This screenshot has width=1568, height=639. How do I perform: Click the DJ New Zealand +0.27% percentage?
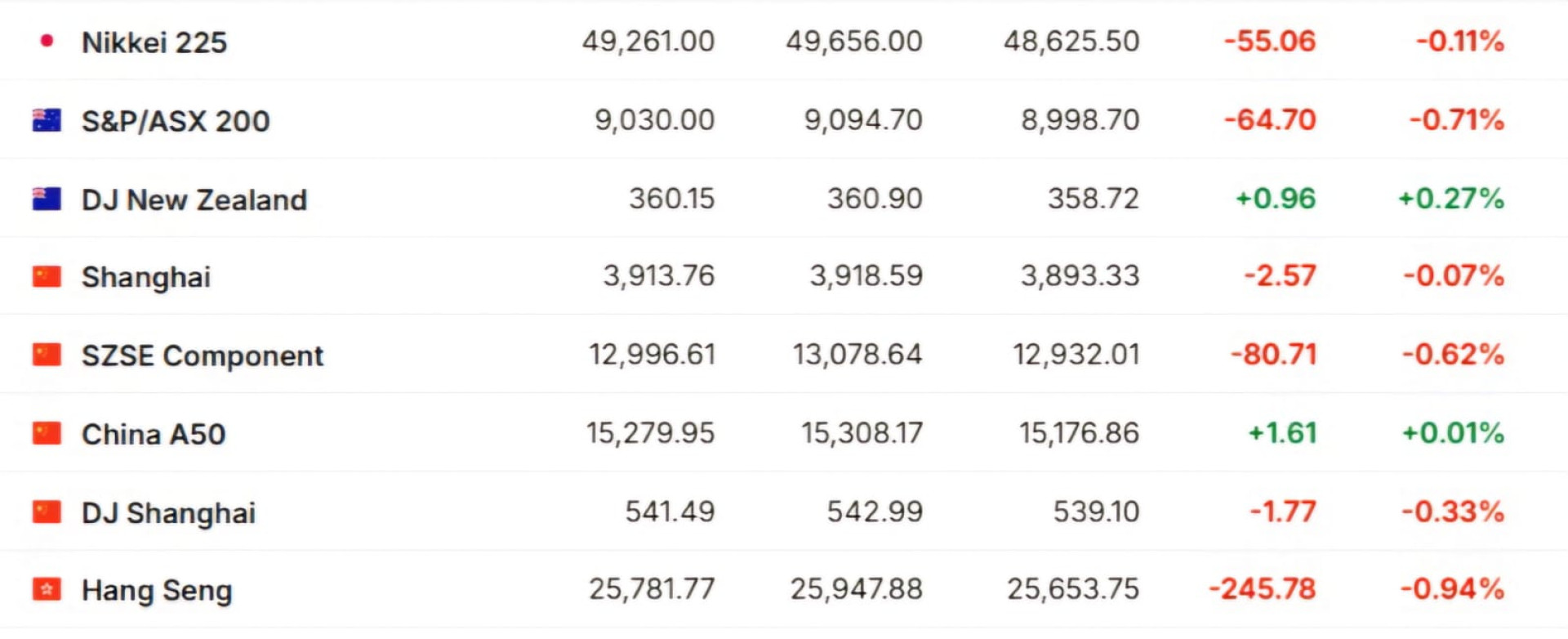pyautogui.click(x=1450, y=199)
